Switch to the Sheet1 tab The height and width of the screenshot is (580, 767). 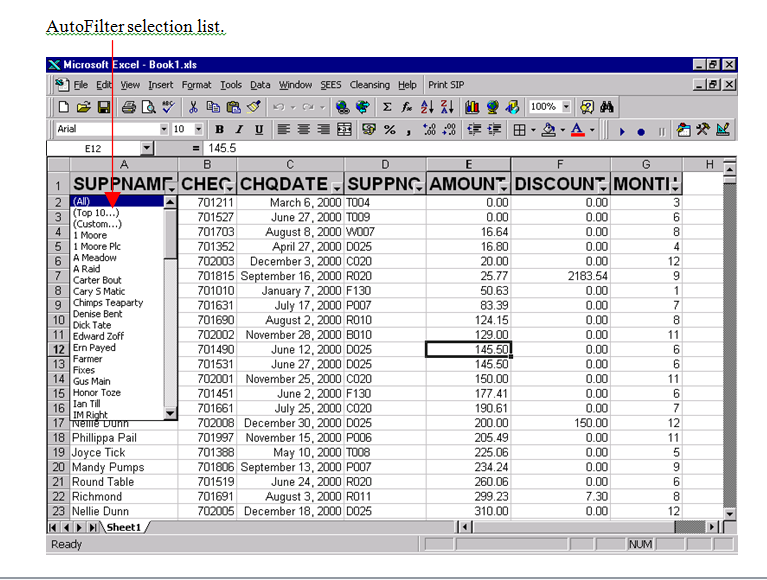[123, 527]
